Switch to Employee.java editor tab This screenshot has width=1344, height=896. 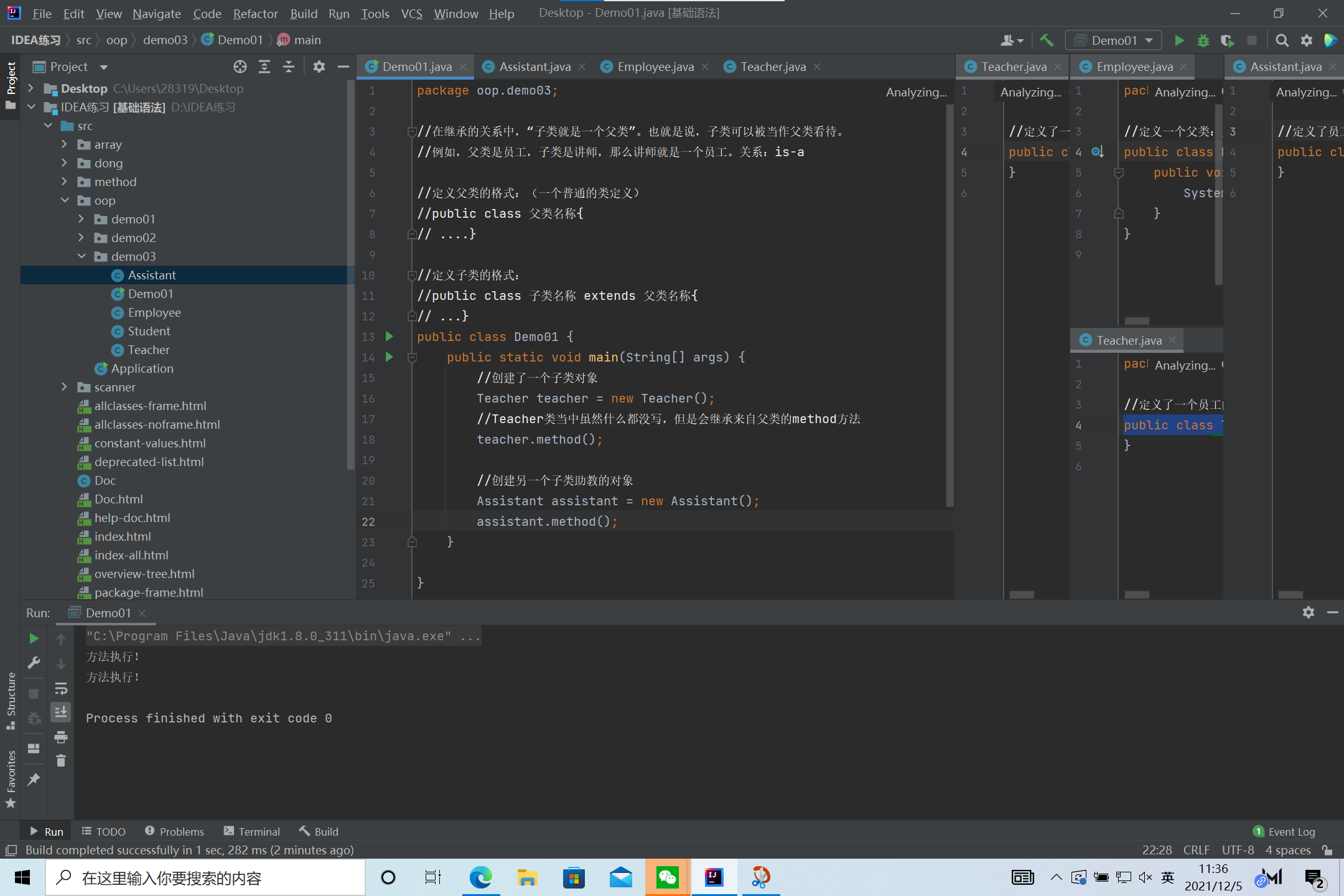pos(655,67)
